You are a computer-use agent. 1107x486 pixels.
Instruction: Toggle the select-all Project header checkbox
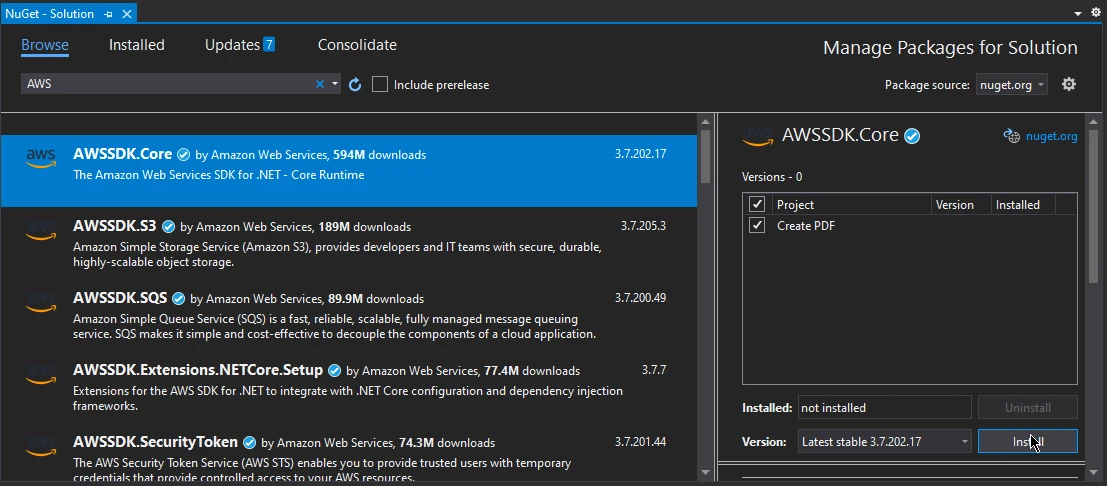point(757,205)
